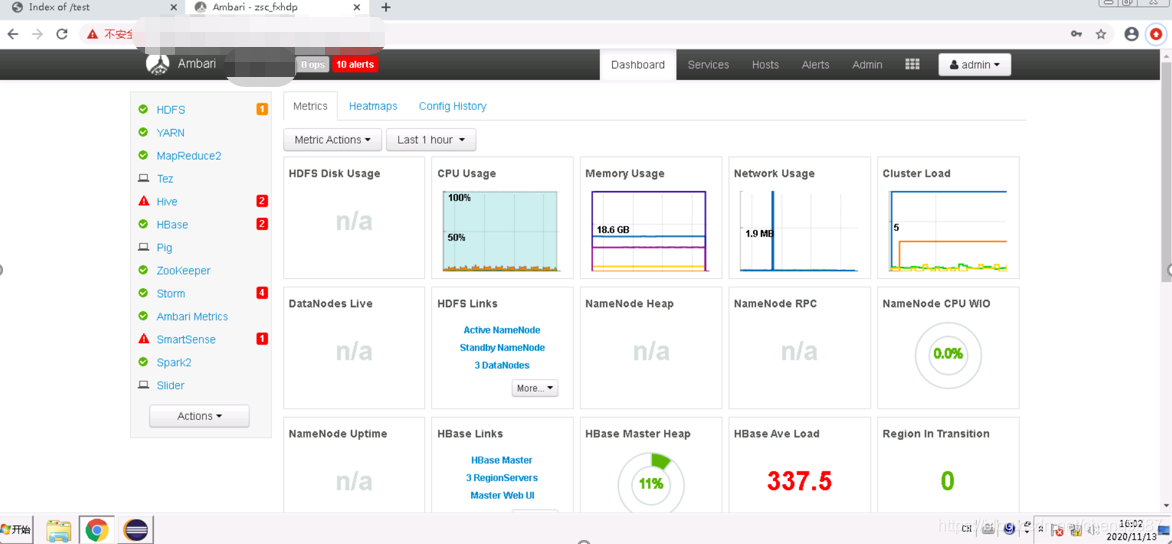The height and width of the screenshot is (544, 1172).
Task: Open the Ambari Metrics service
Action: 192,316
